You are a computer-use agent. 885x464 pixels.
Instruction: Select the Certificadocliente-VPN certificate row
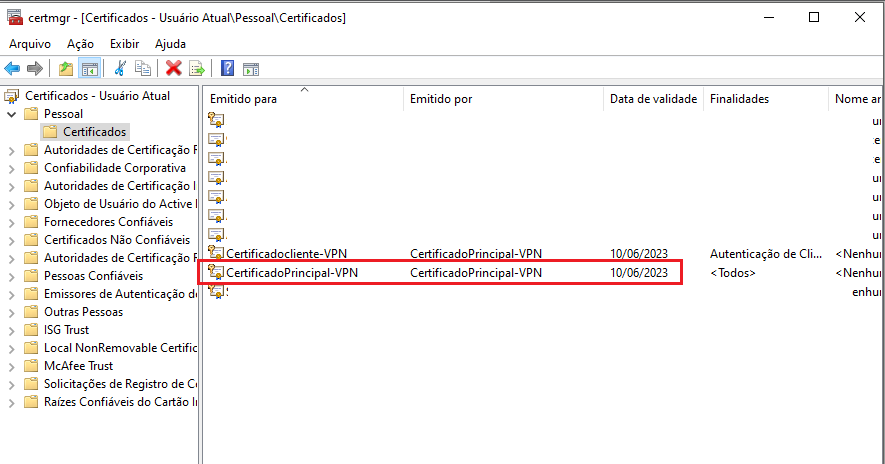(x=286, y=254)
